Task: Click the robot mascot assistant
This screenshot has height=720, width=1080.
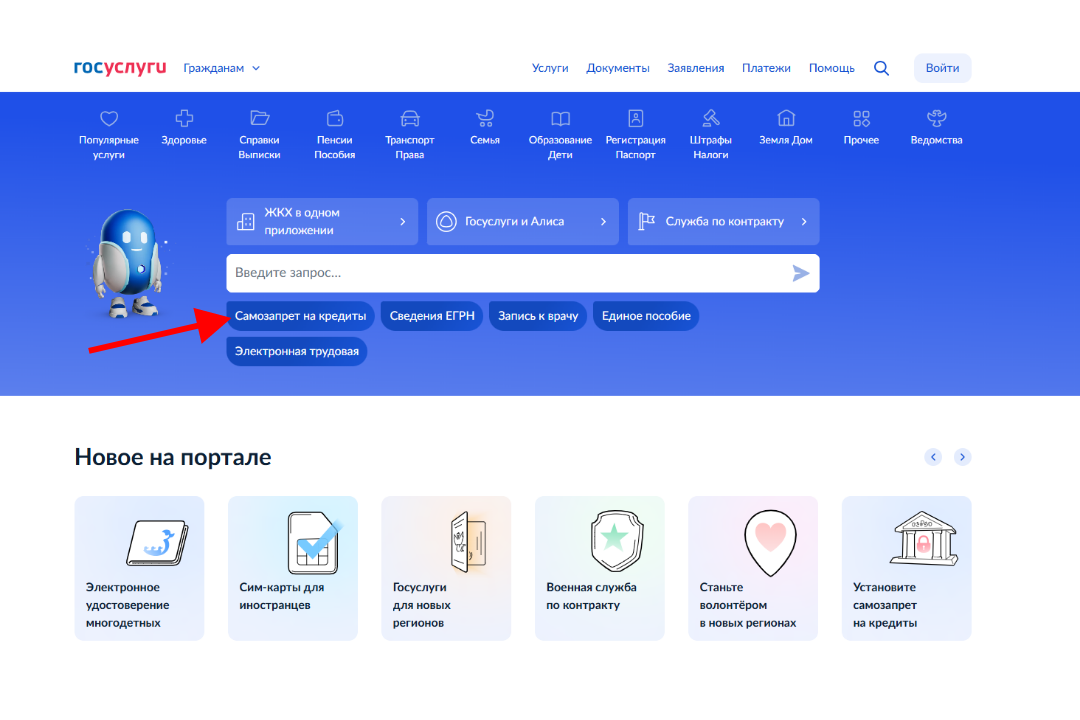Action: click(129, 263)
